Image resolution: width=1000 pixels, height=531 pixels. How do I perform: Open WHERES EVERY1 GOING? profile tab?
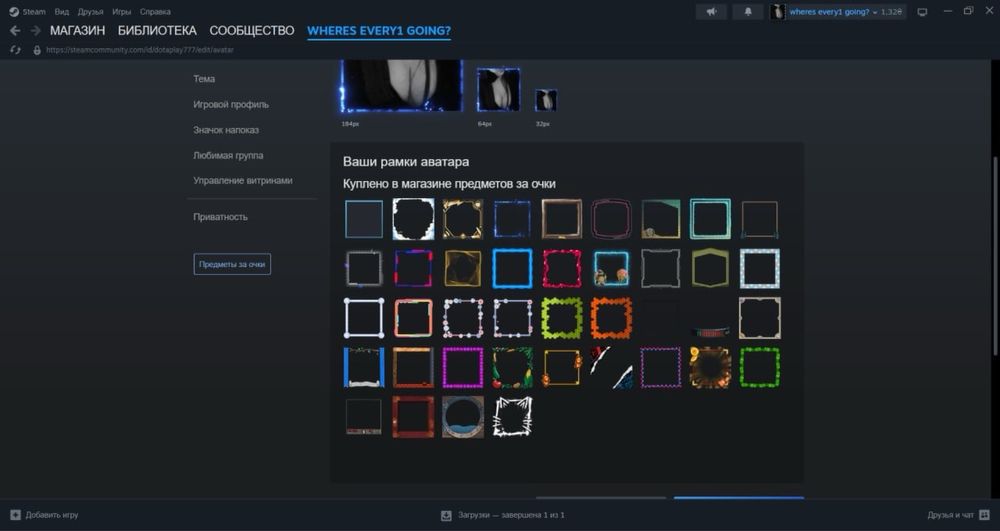[x=379, y=31]
